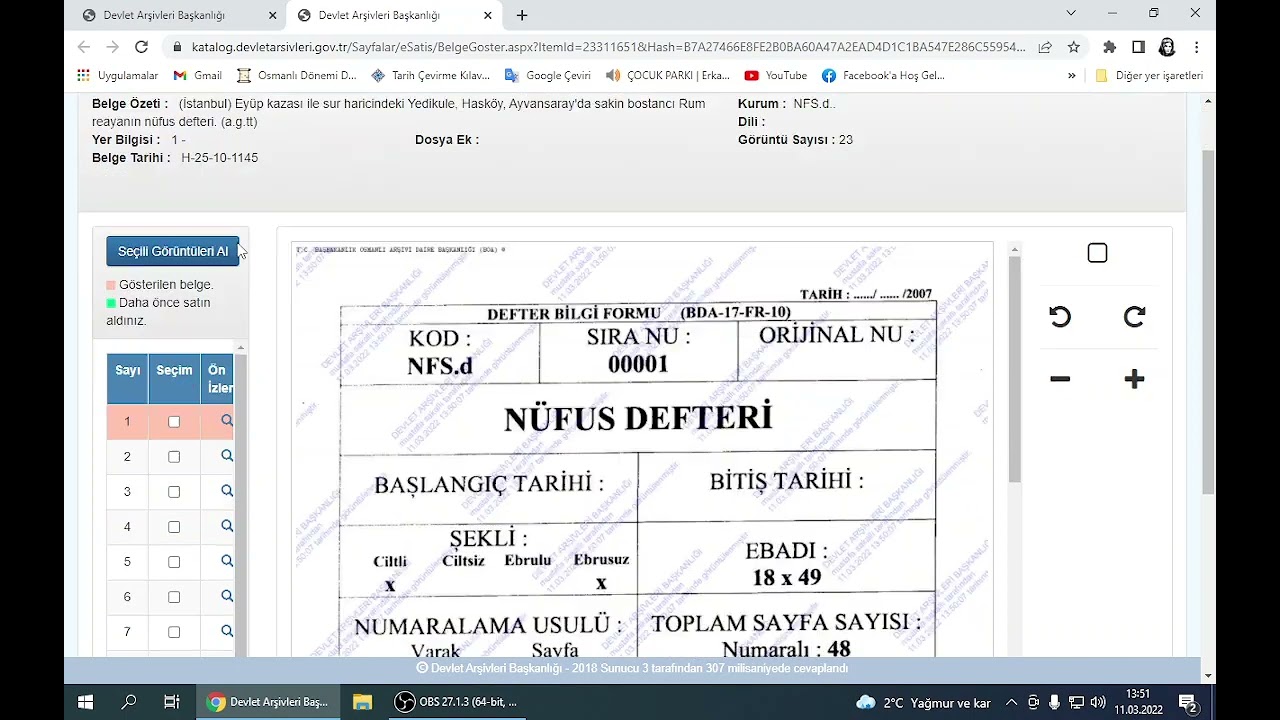Preview image row 3 magnifier
The image size is (1280, 720).
pyautogui.click(x=227, y=491)
